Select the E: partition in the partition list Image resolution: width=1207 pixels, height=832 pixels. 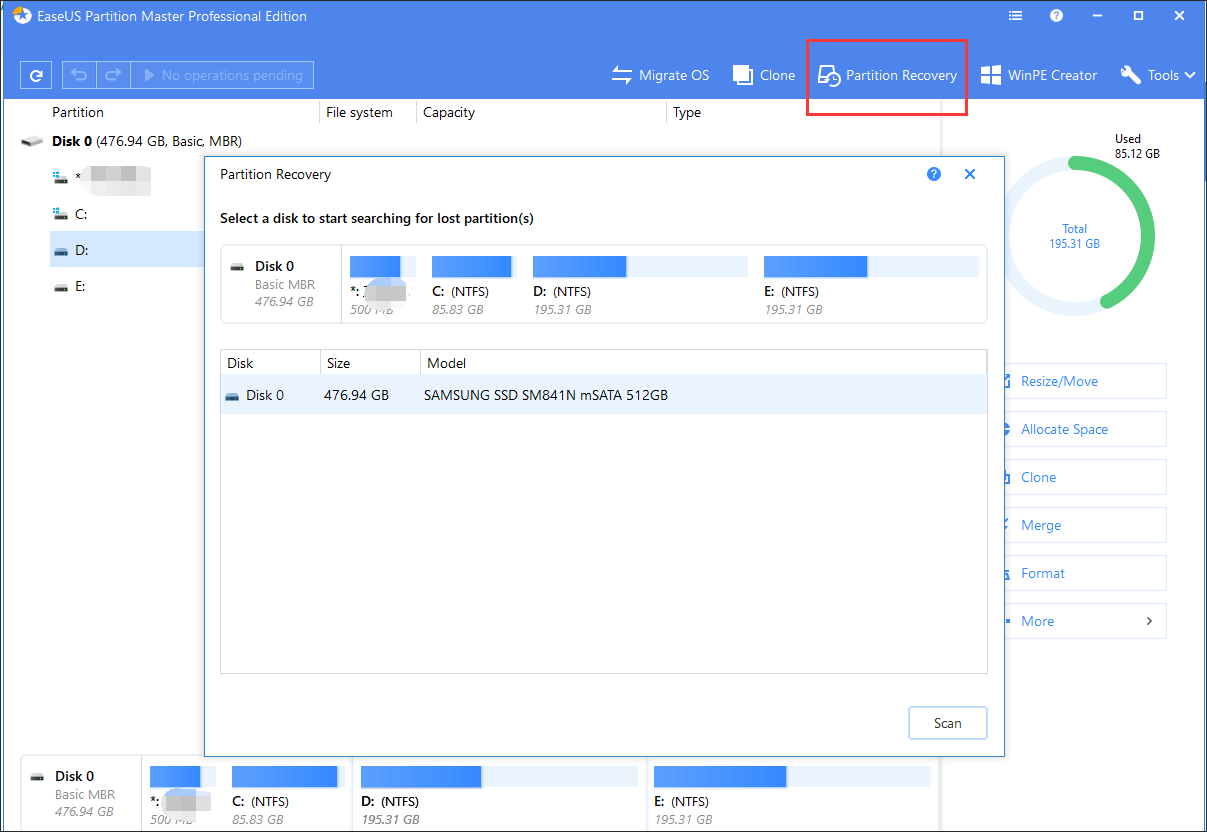[82, 286]
